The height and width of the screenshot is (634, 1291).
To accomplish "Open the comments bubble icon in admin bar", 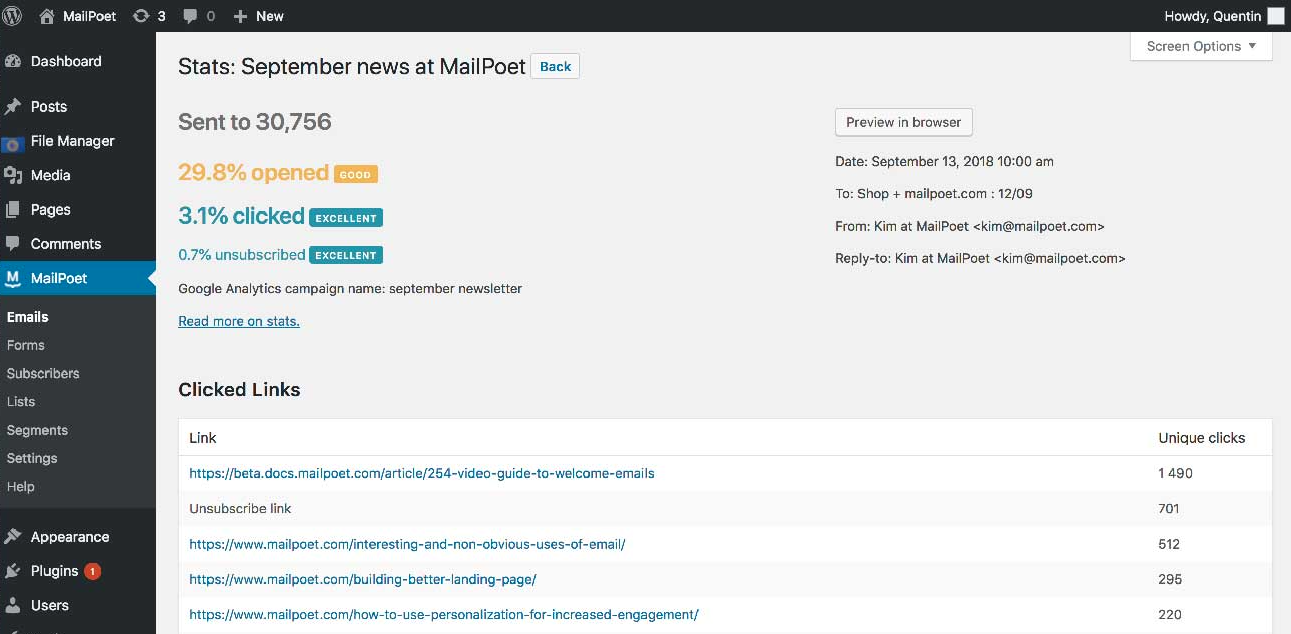I will (x=190, y=16).
